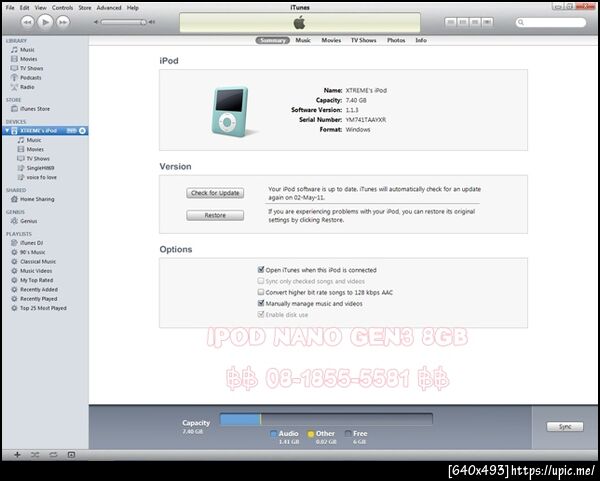The width and height of the screenshot is (600, 481).
Task: Click the Check for Update button
Action: click(215, 193)
